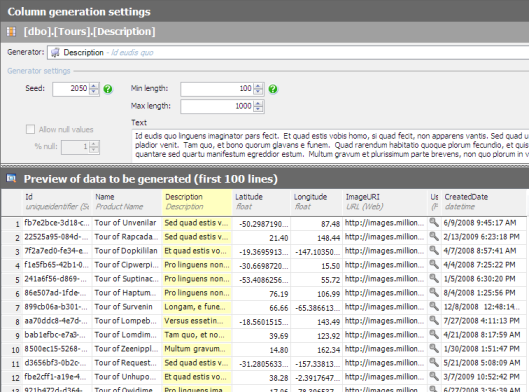
Task: Click magnifier icon in row 1
Action: coord(434,223)
